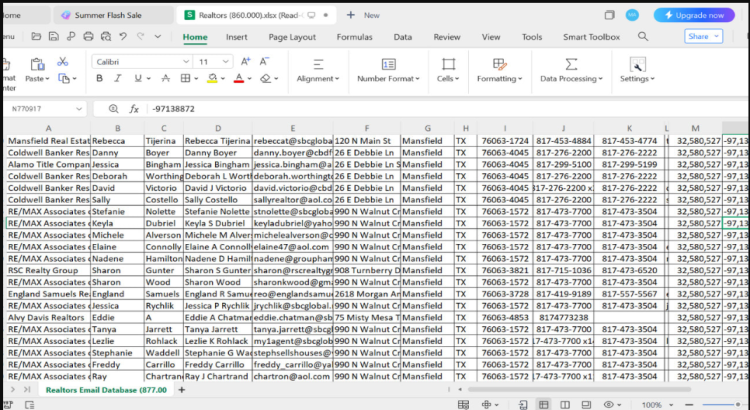Open the Number Format menu
The image size is (750, 410).
(388, 70)
